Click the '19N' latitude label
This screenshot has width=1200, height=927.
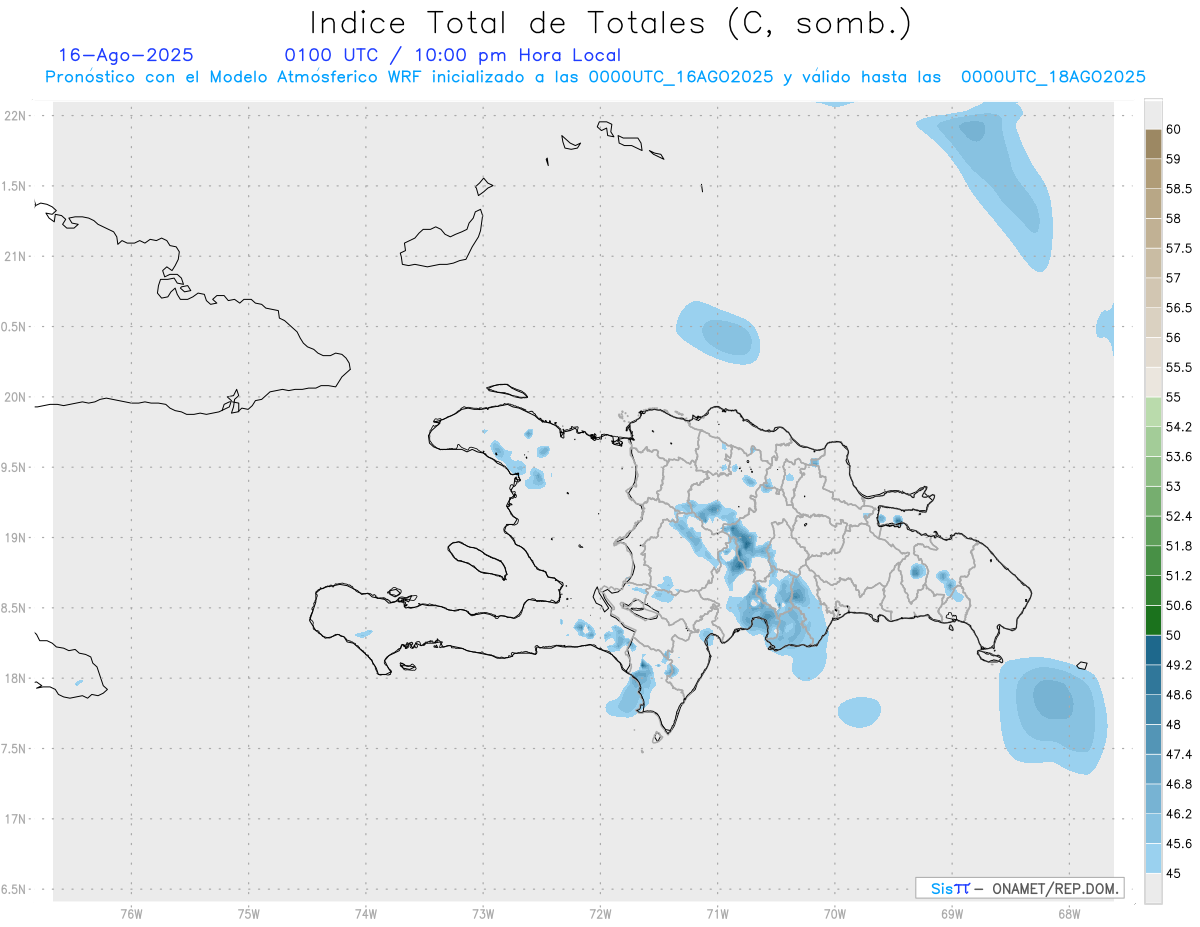(x=17, y=538)
